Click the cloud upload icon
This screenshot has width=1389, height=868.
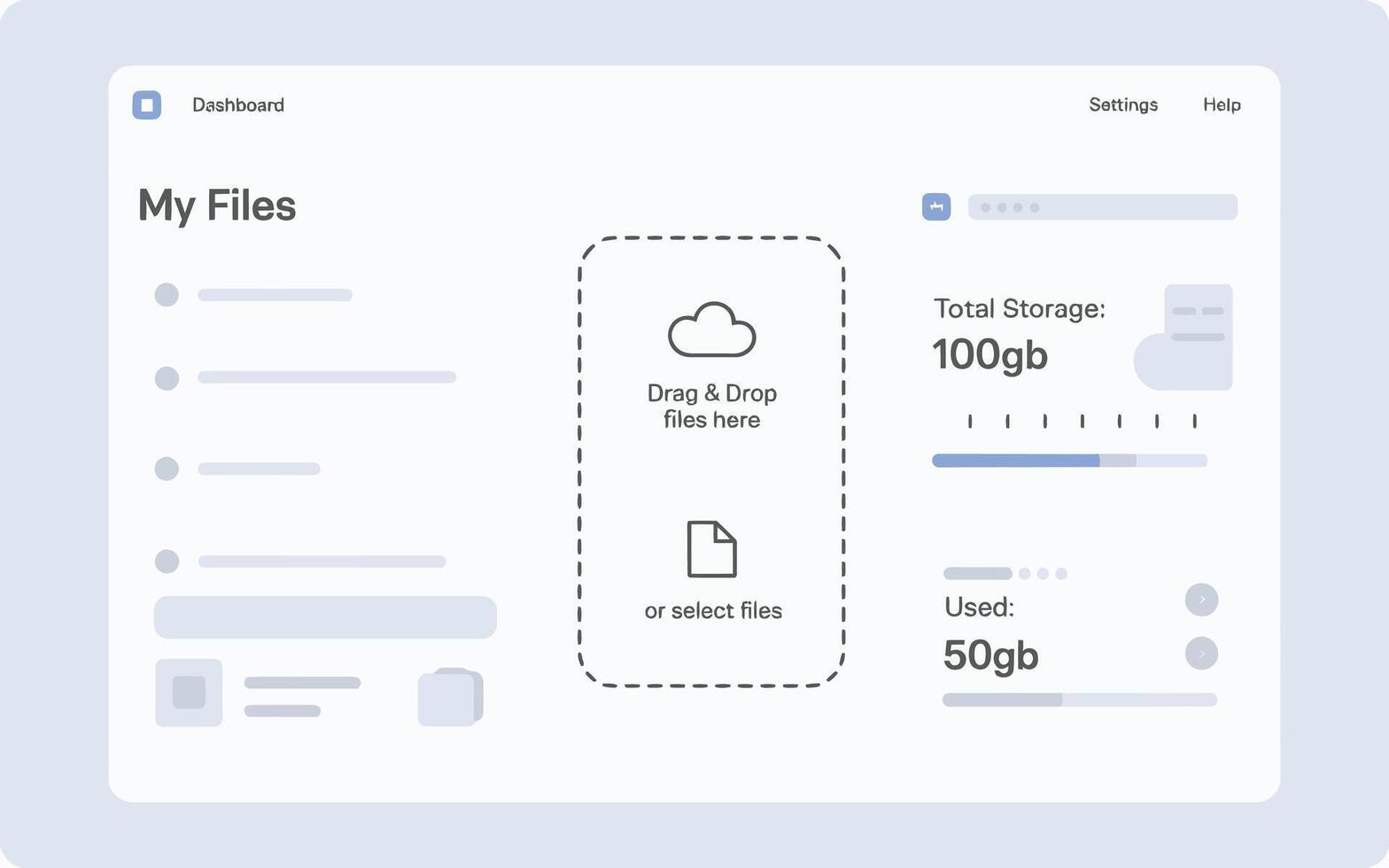pos(712,329)
